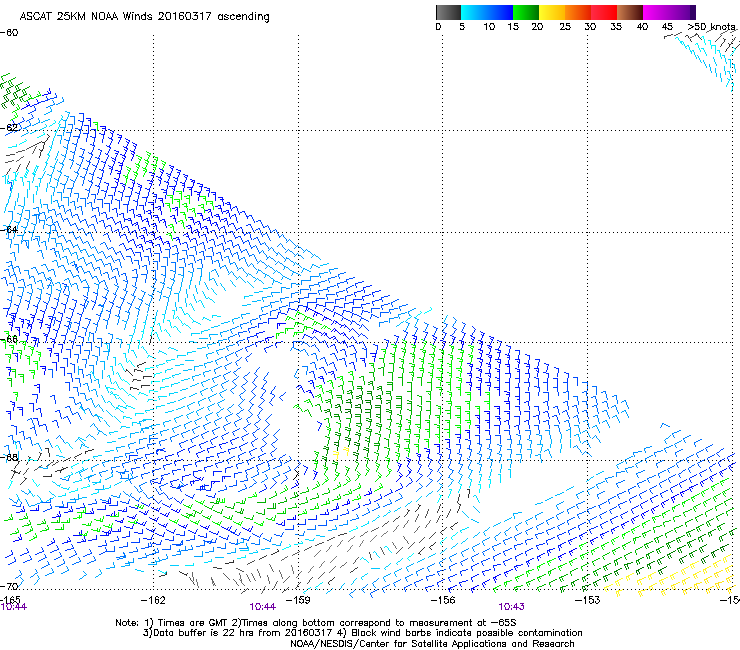Image resolution: width=740 pixels, height=650 pixels.
Task: Click the legend scale number 25
Action: [x=565, y=27]
